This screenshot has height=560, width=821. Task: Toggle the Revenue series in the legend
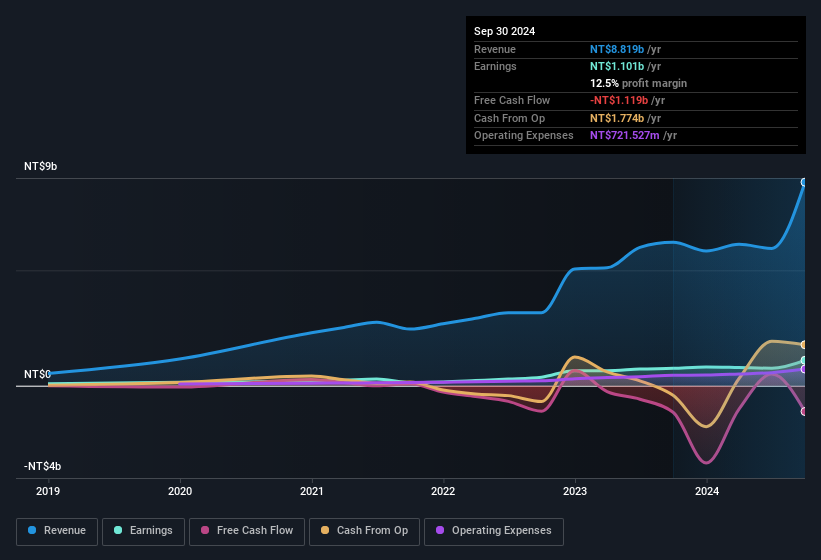pyautogui.click(x=58, y=531)
